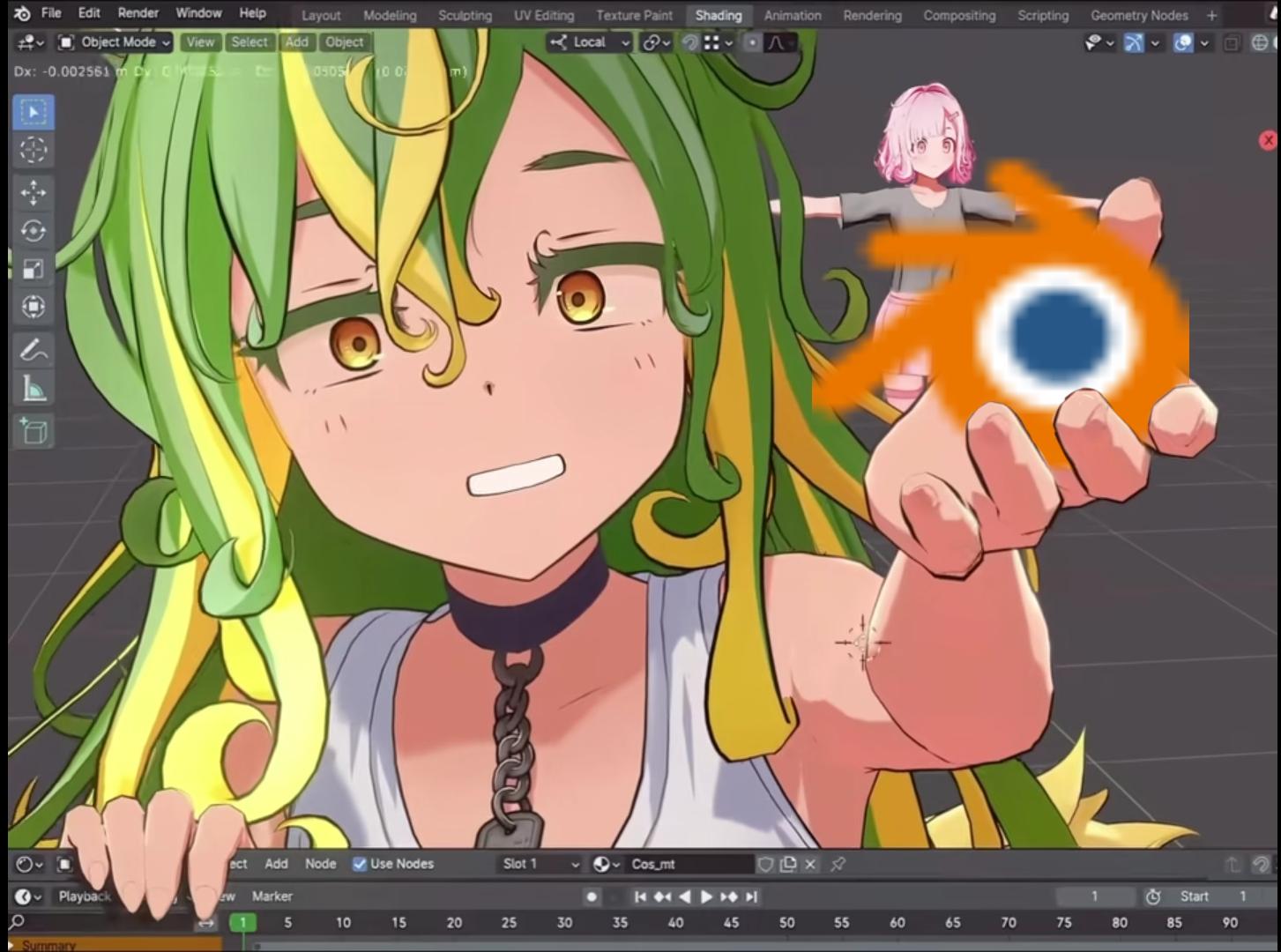The width and height of the screenshot is (1281, 952).
Task: Play animation in reverse
Action: (x=685, y=896)
